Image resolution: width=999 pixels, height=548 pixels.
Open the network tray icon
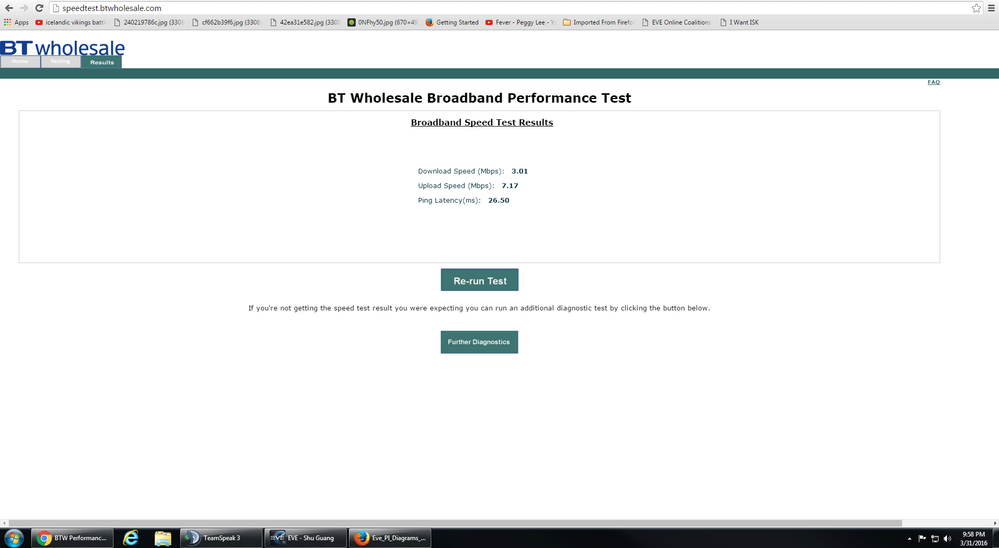tap(935, 538)
